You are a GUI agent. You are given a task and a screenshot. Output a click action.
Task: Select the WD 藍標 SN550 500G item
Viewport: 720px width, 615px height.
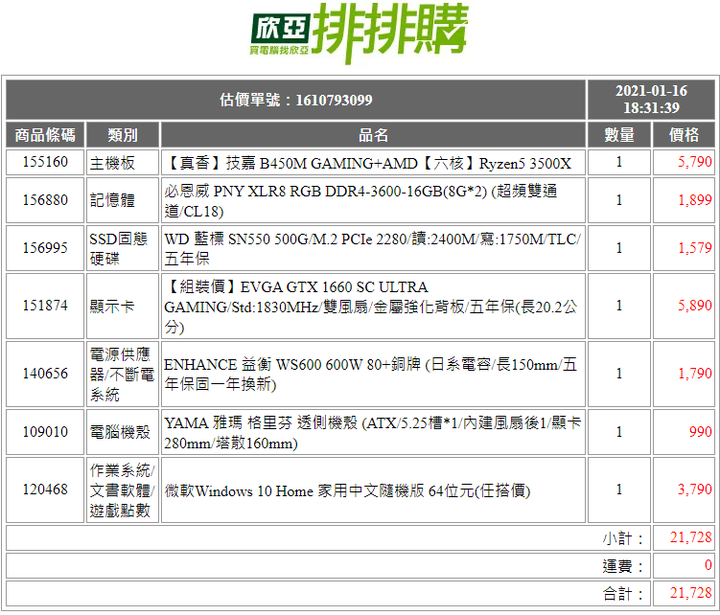[373, 248]
